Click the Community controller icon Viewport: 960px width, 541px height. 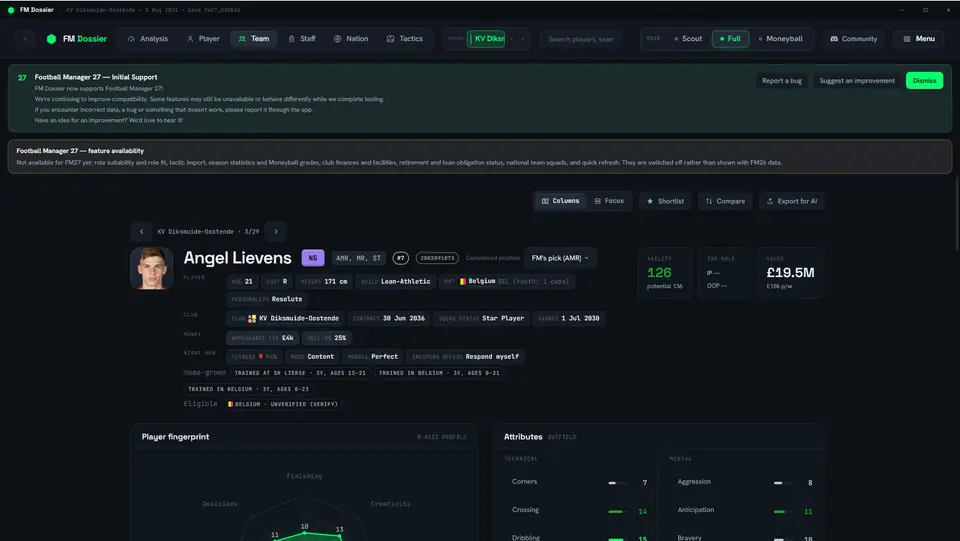point(834,39)
